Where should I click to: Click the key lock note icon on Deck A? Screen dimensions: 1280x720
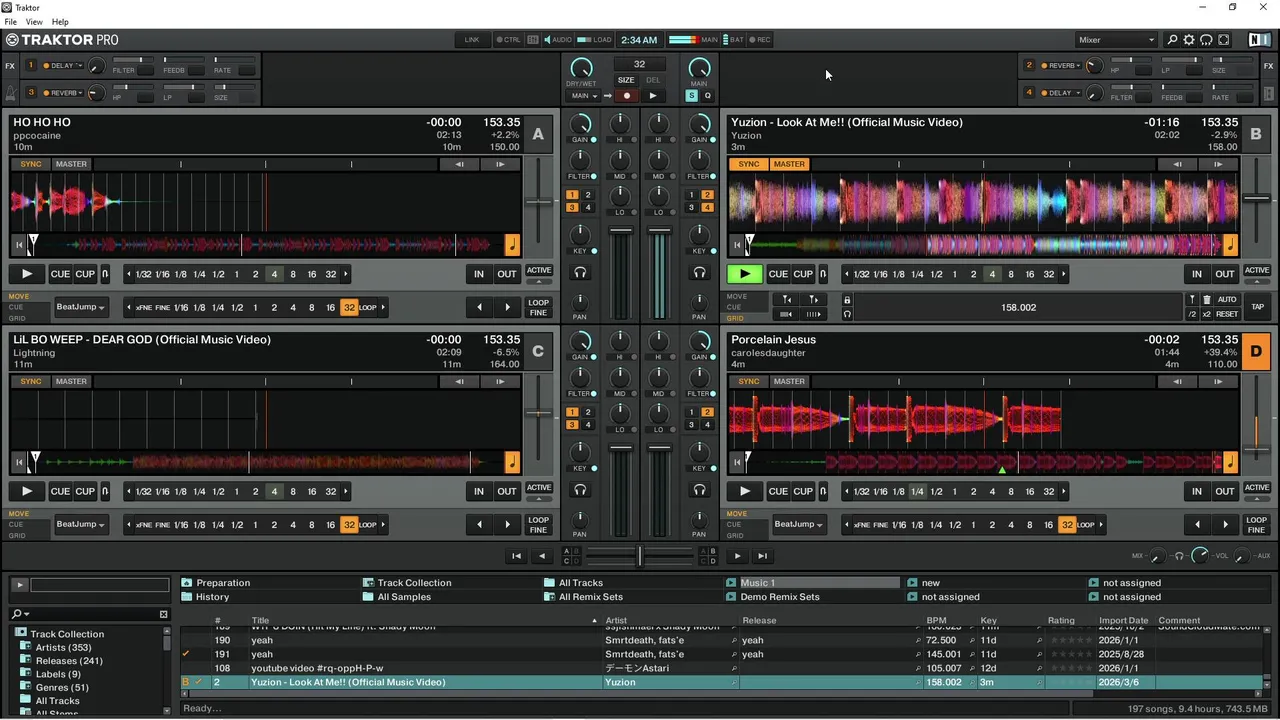click(x=512, y=244)
